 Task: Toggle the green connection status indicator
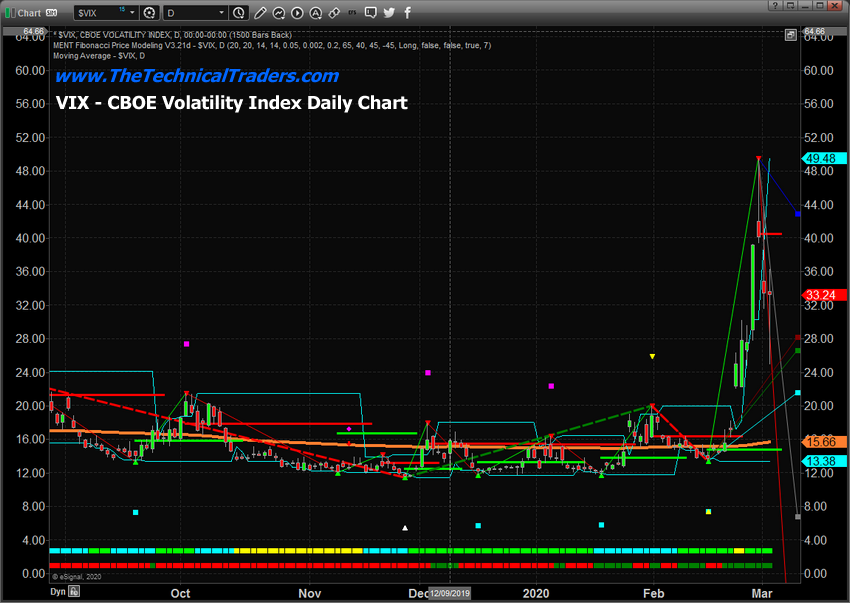point(8,11)
